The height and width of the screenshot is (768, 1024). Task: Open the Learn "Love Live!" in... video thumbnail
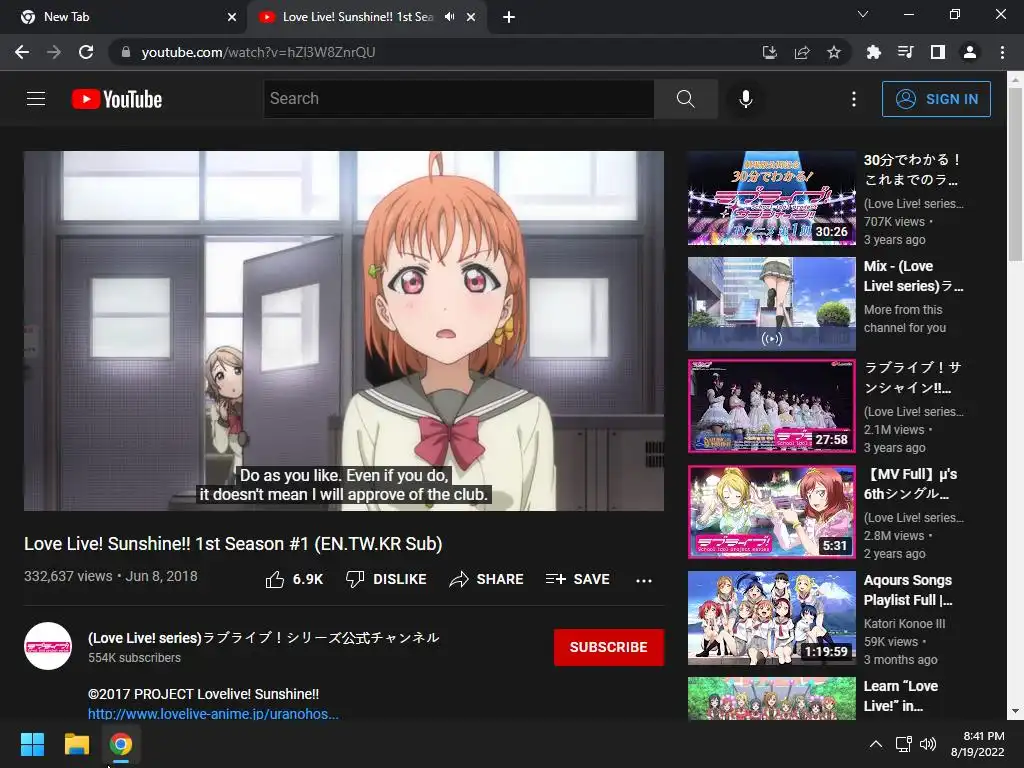click(772, 698)
